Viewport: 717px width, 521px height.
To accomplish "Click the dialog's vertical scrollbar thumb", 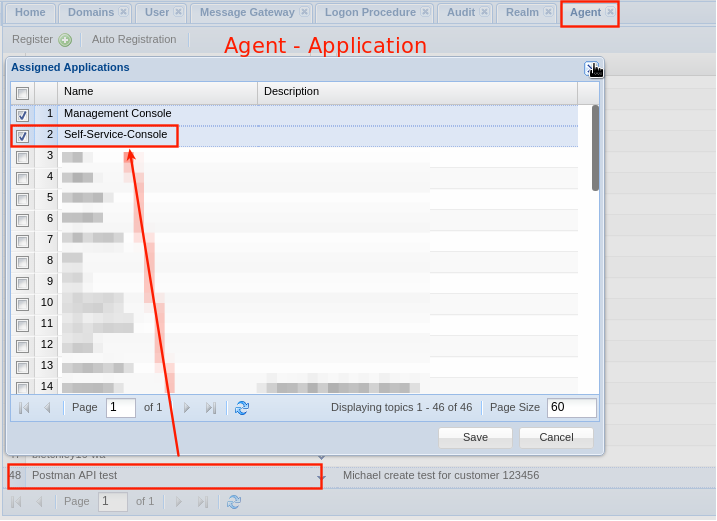I will (x=595, y=147).
